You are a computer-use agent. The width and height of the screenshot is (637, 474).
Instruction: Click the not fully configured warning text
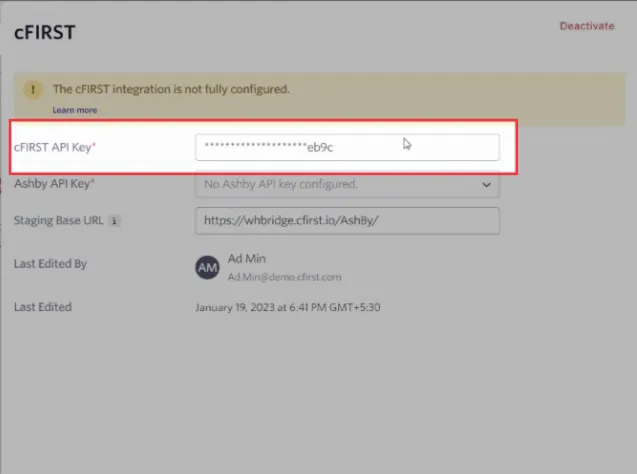[x=171, y=89]
